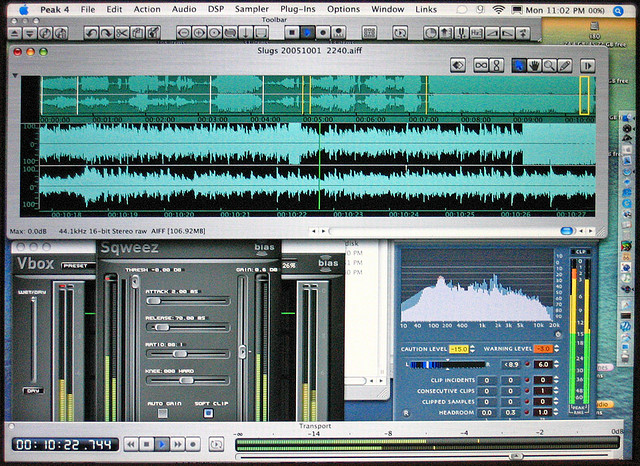This screenshot has height=466, width=640.
Task: Click the blue Play icon in the Toolbar
Action: tap(307, 32)
